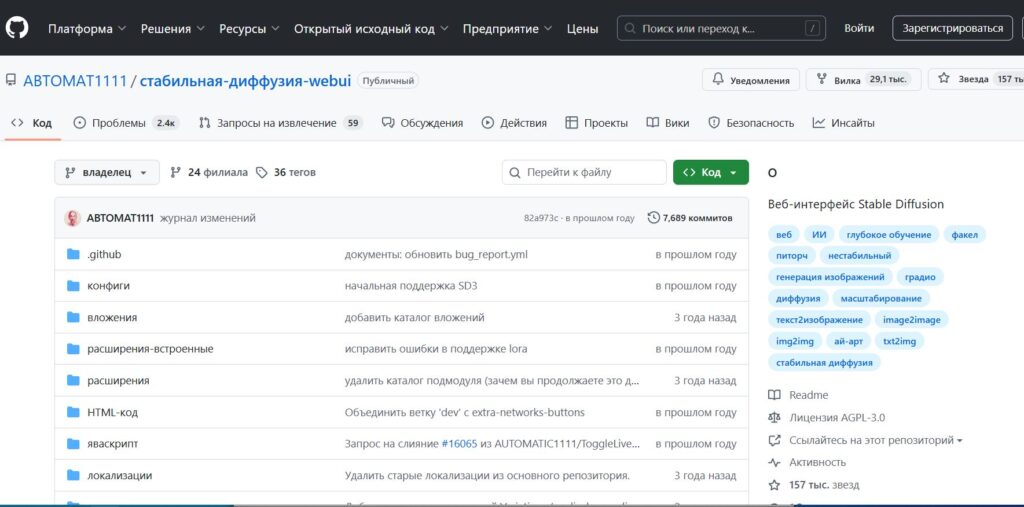Click the clock icon beside 7,689 коммитов
The image size is (1024, 507).
coord(654,218)
